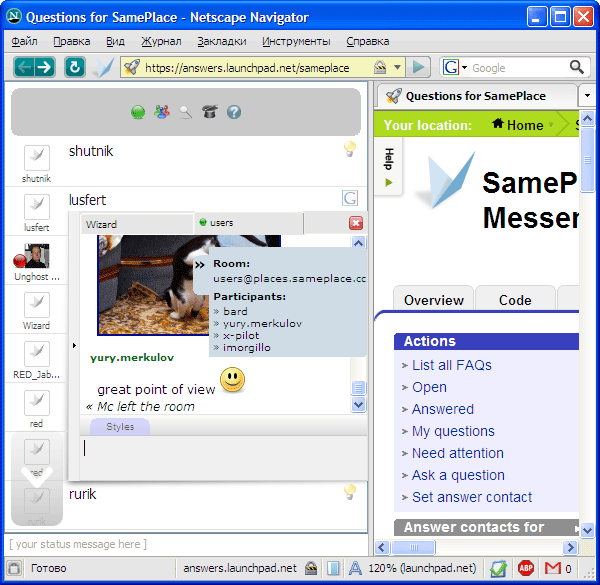Image resolution: width=600 pixels, height=585 pixels.
Task: Click the Gmail notifier status bar icon
Action: click(553, 568)
